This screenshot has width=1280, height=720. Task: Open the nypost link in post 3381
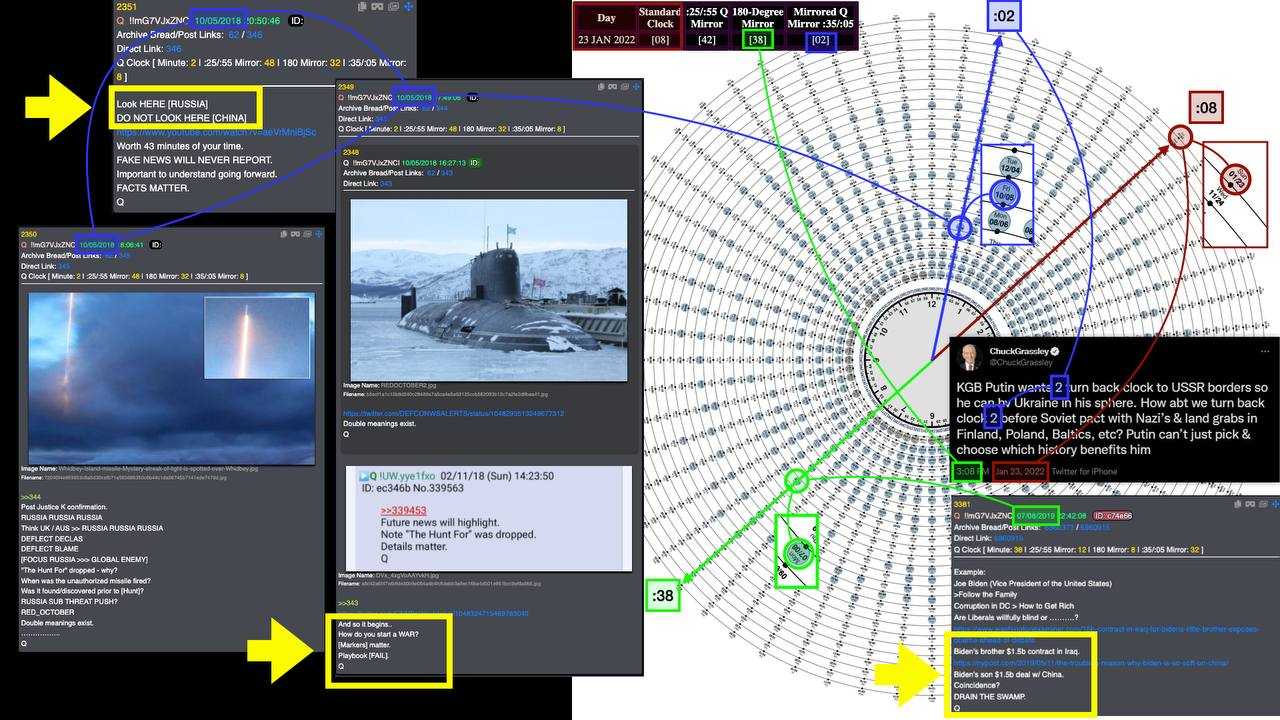(1090, 663)
